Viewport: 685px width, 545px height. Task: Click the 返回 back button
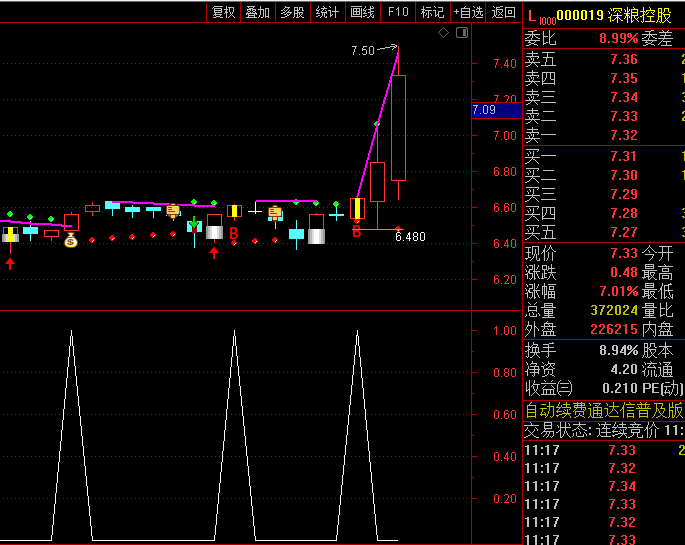point(504,12)
